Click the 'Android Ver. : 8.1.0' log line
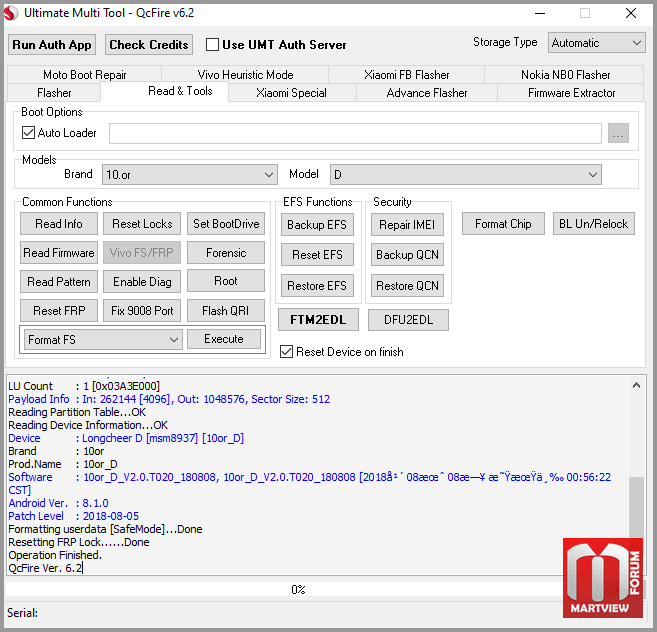Image resolution: width=657 pixels, height=632 pixels. pyautogui.click(x=58, y=503)
